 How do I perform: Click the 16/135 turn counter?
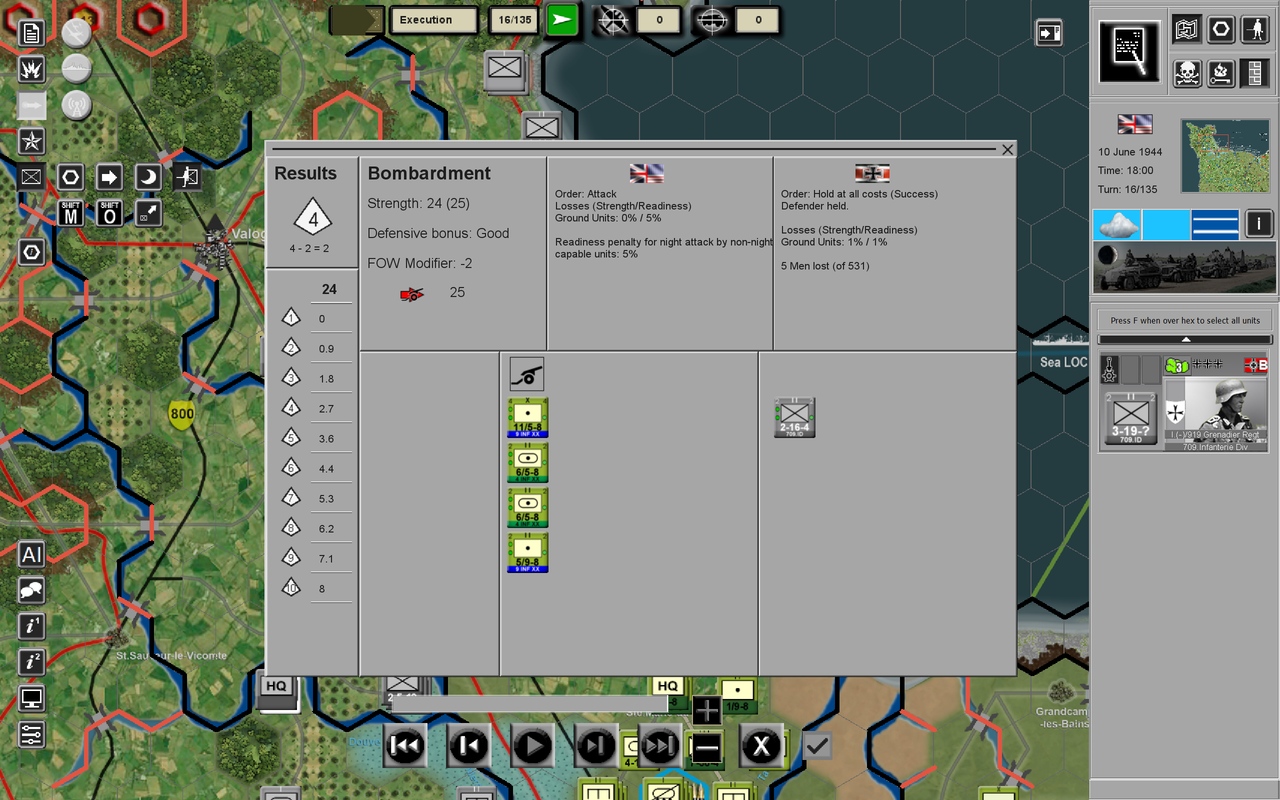(x=513, y=20)
